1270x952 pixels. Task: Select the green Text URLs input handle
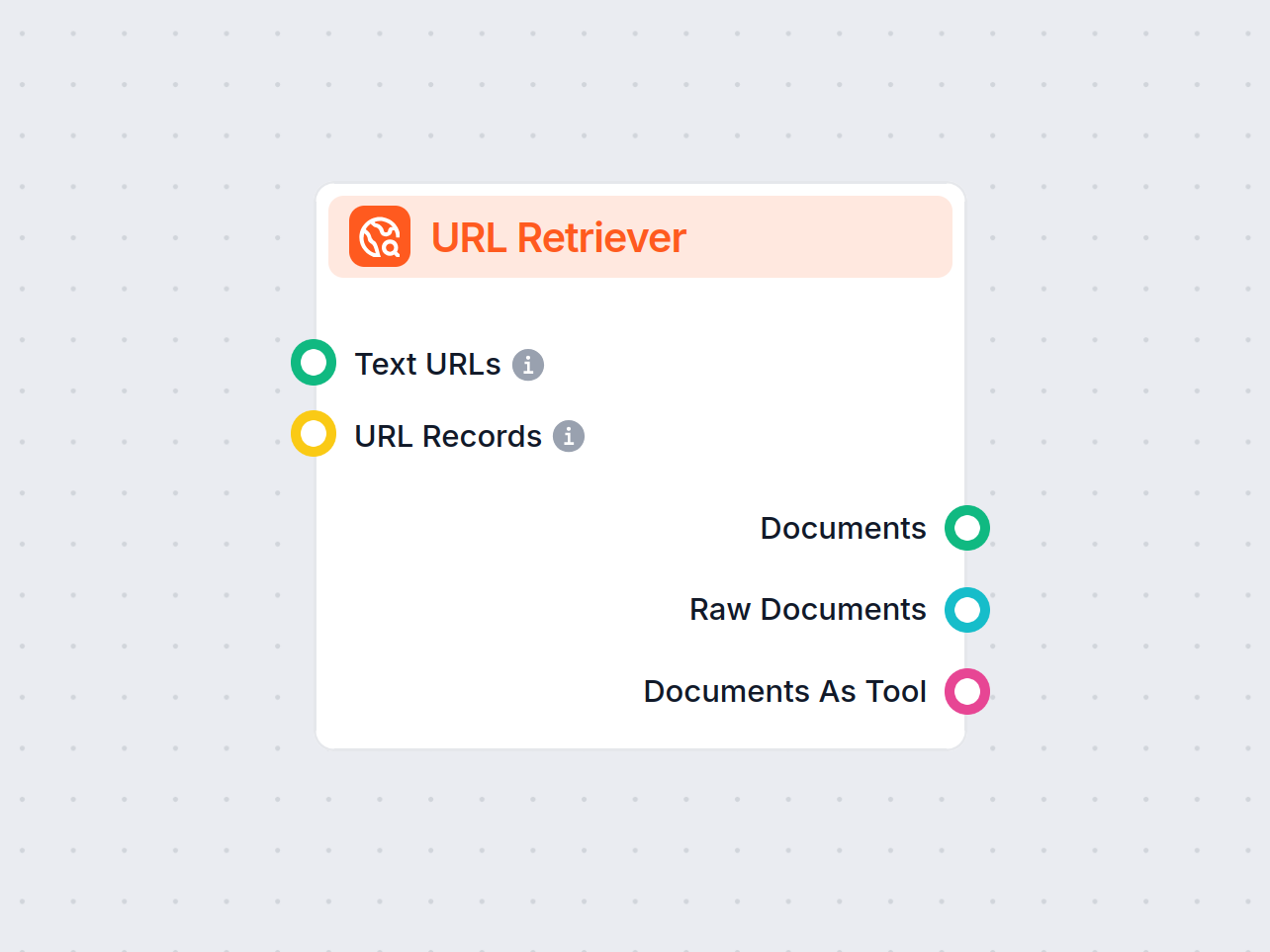coord(314,363)
